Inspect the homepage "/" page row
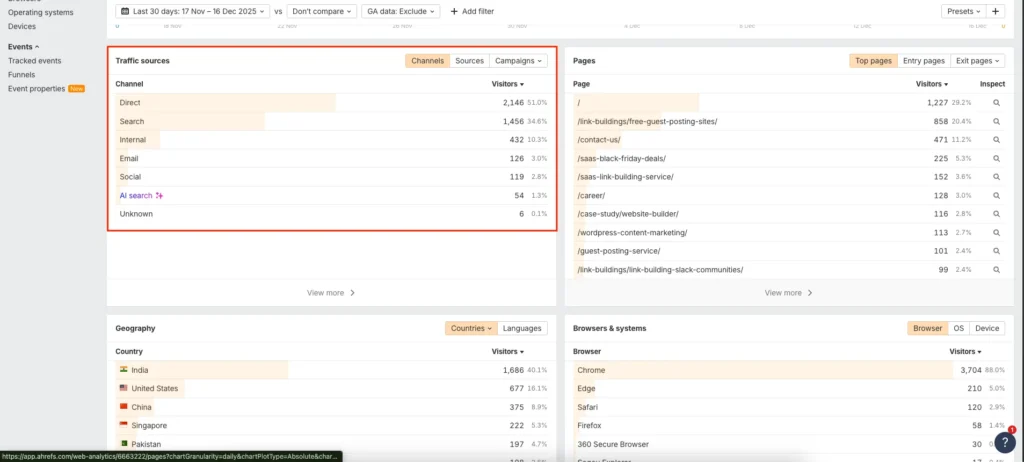The height and width of the screenshot is (462, 1024). point(997,103)
